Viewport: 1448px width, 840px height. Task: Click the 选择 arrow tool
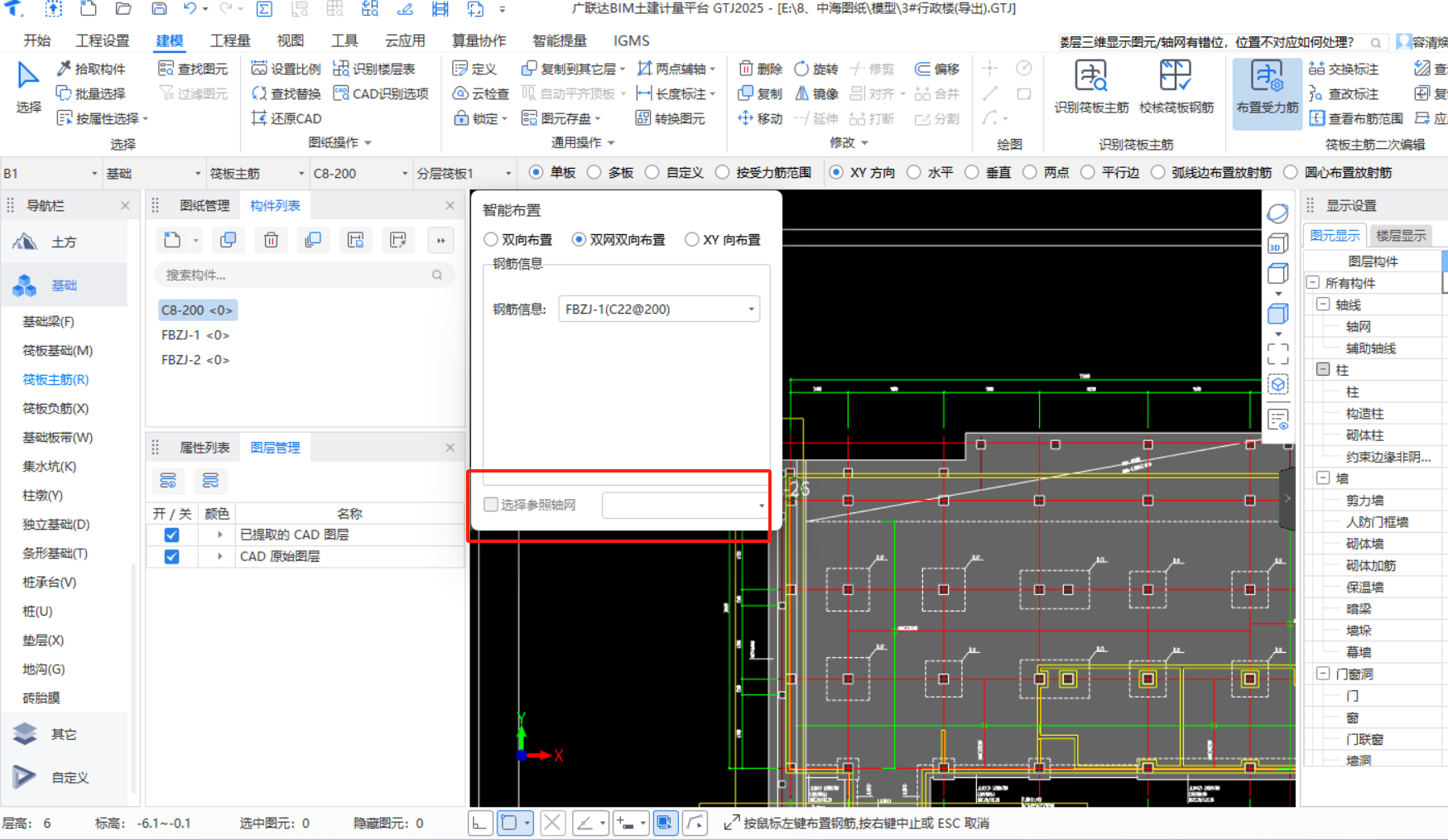(28, 87)
